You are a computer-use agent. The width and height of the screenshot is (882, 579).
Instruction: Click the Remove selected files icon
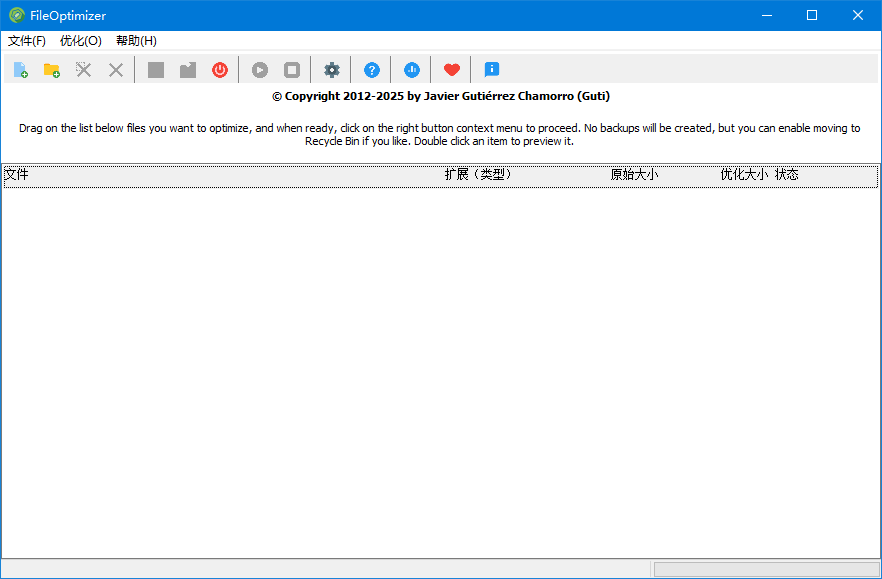pos(84,70)
